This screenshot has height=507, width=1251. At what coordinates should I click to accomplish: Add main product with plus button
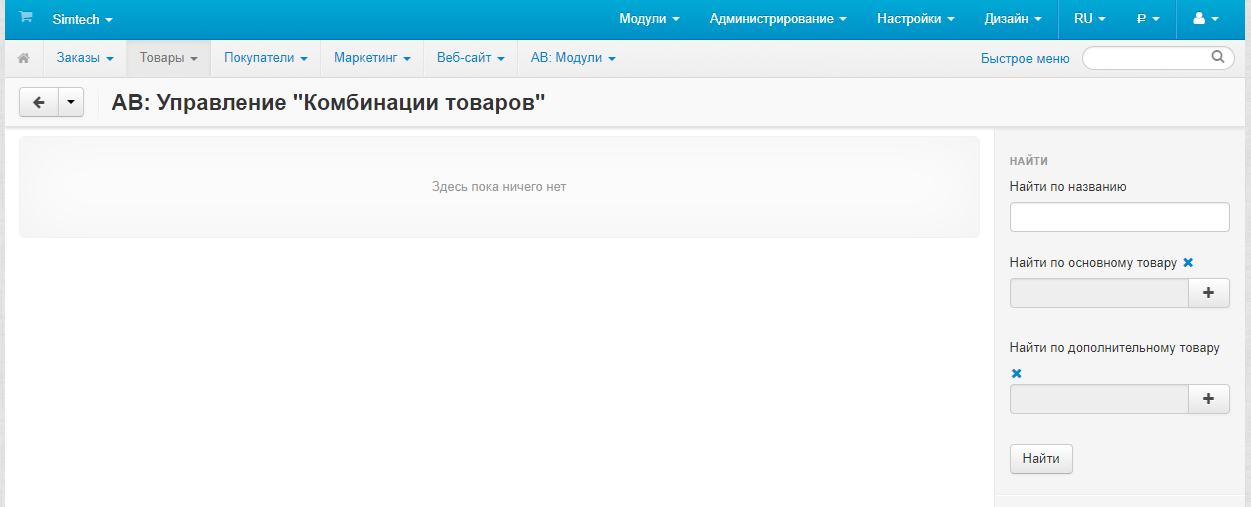(1208, 293)
